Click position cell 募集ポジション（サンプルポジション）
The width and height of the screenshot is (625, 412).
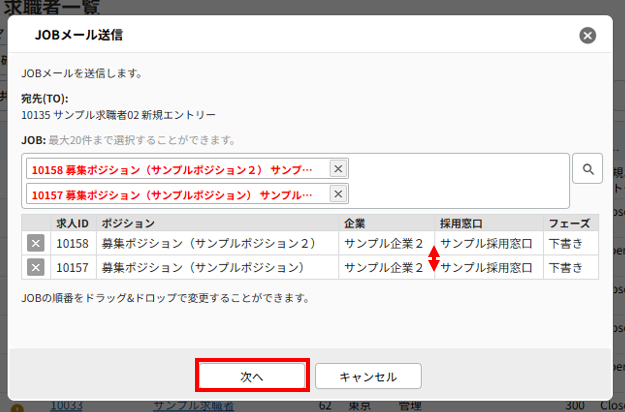pos(202,267)
